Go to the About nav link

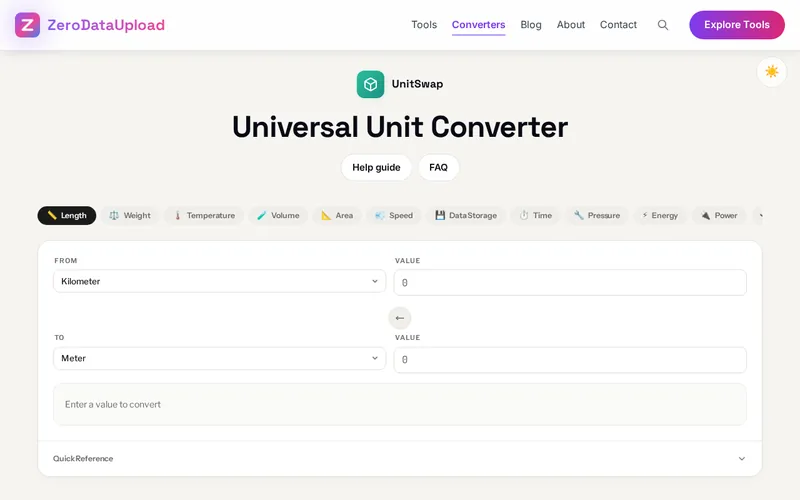pyautogui.click(x=570, y=24)
